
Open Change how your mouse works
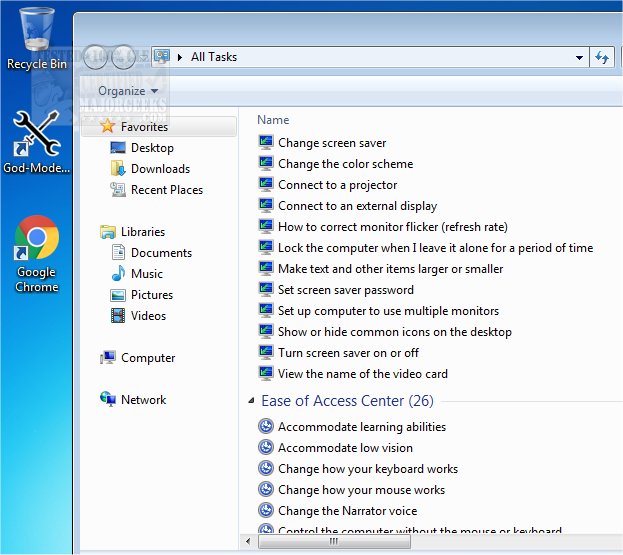pos(361,490)
